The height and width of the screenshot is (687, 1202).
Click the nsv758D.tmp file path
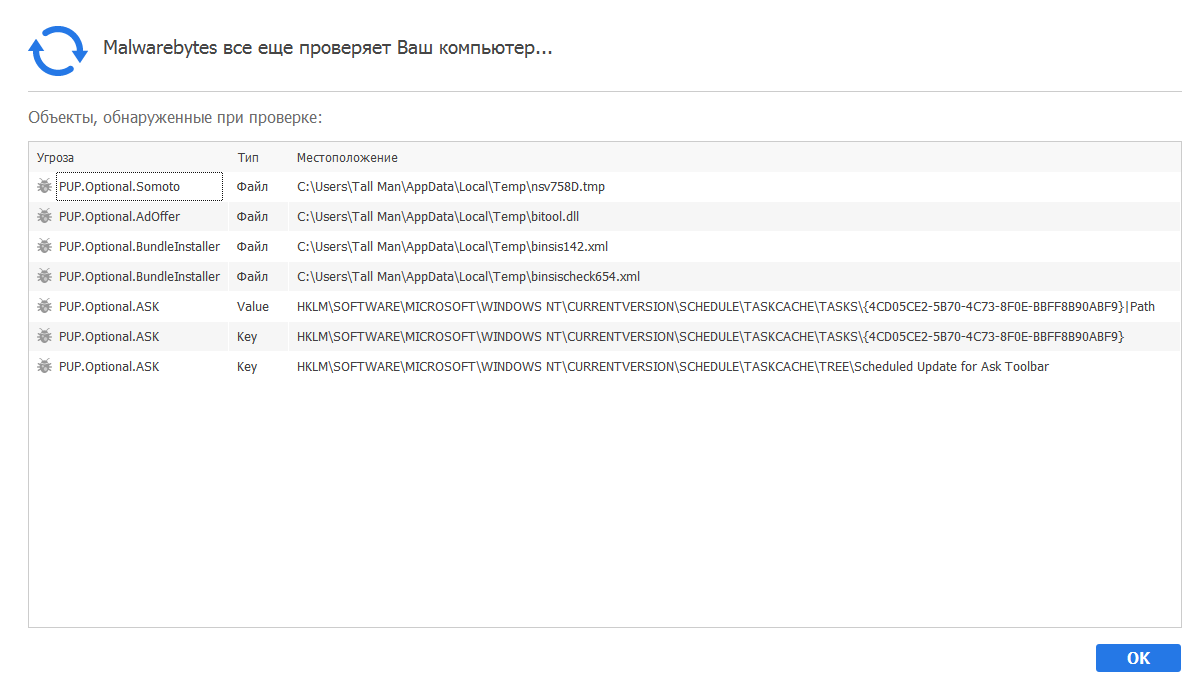click(451, 187)
